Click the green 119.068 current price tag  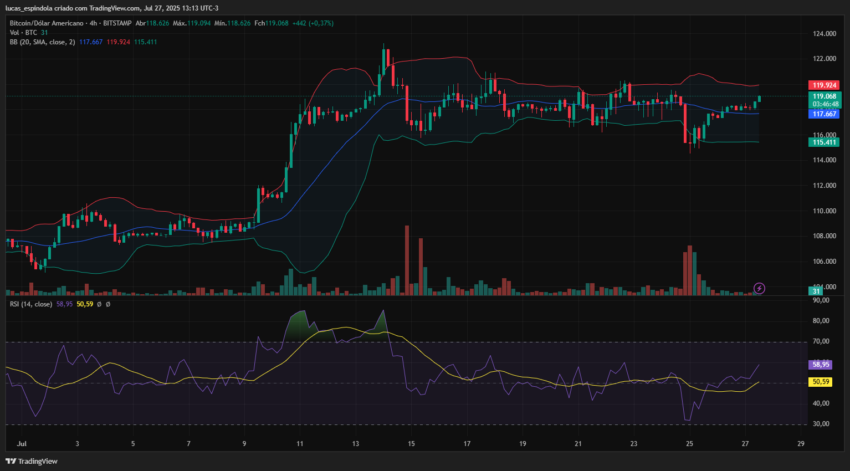click(824, 96)
